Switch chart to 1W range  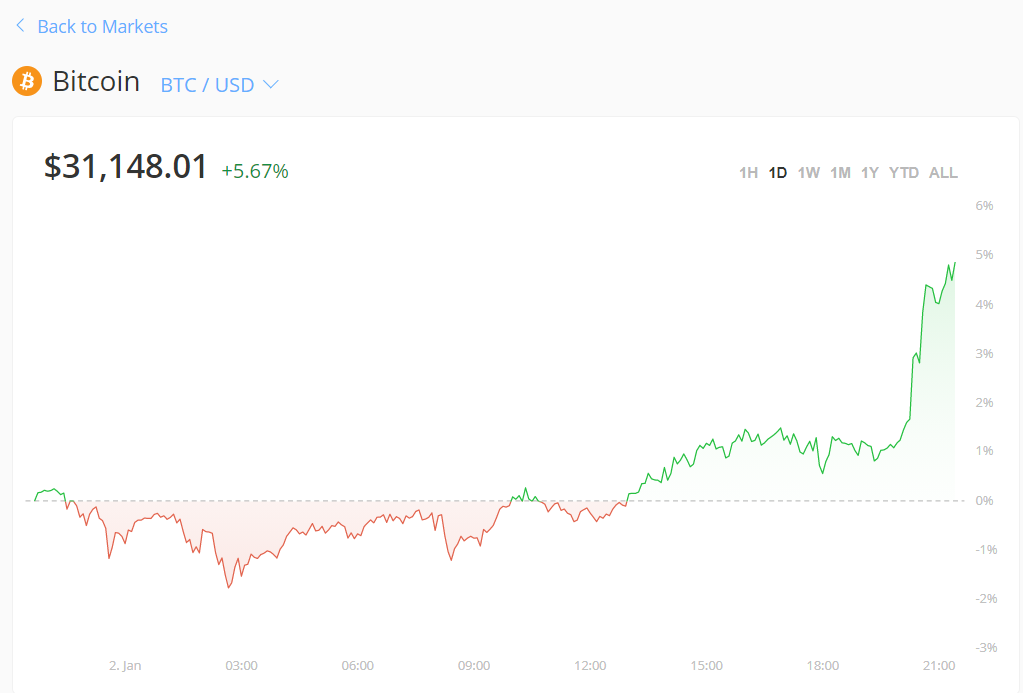click(x=809, y=173)
